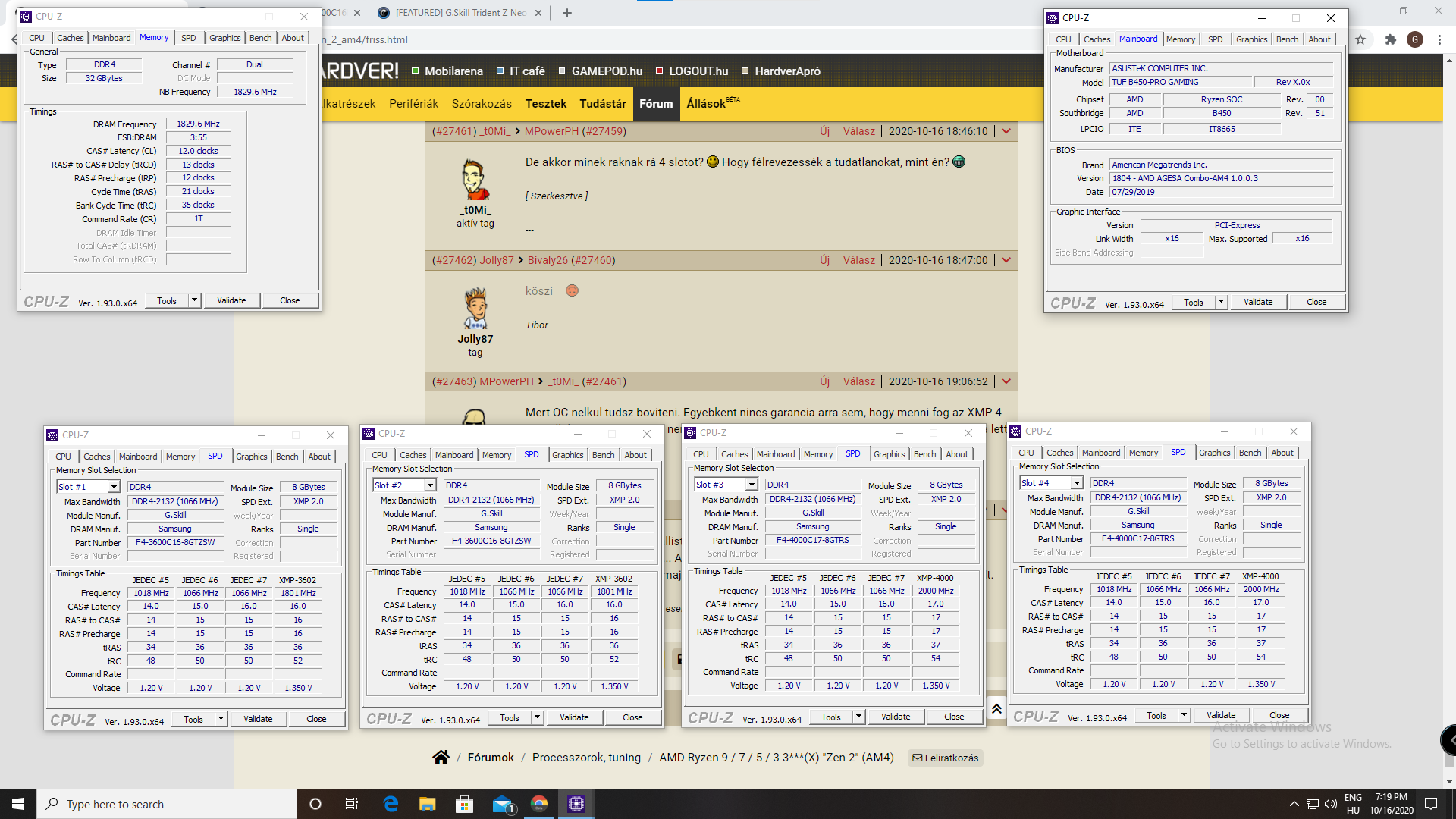Open Graphics tab in Mainboard CPU-Z window
This screenshot has height=819, width=1456.
tap(1251, 39)
